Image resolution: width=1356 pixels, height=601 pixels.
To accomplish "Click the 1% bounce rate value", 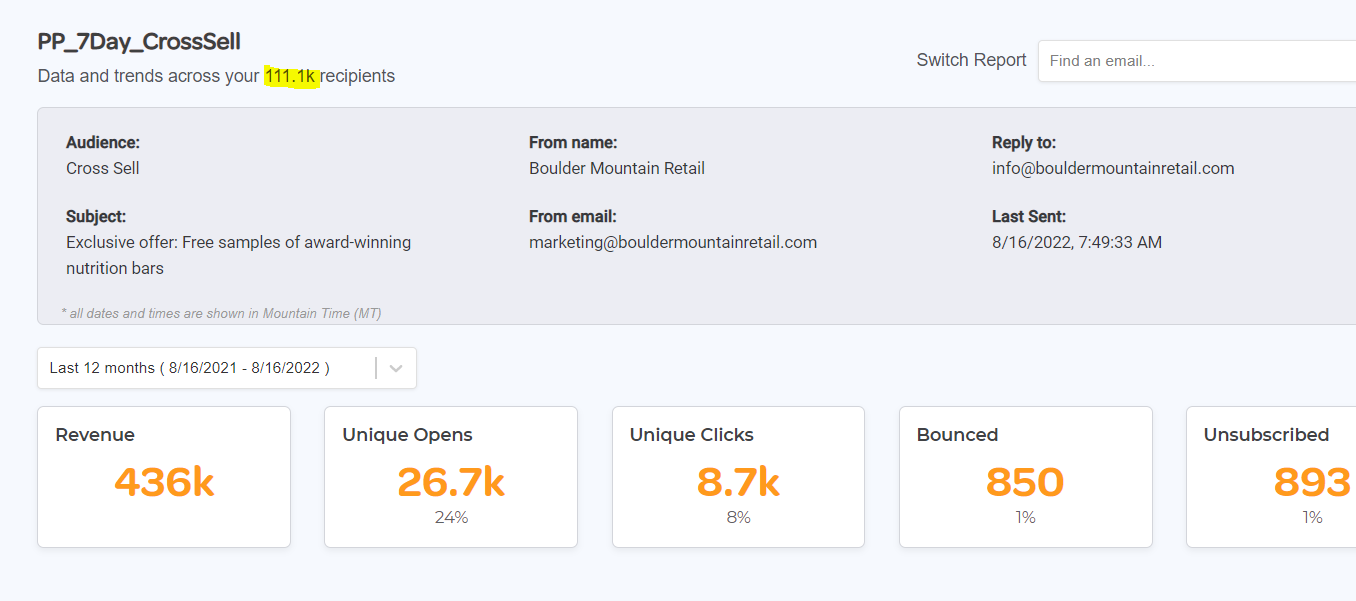I will pos(1025,517).
